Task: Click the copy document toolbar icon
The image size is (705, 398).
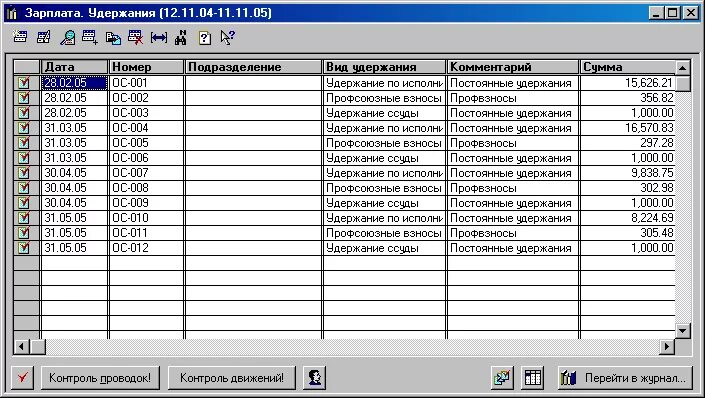Action: [x=113, y=38]
